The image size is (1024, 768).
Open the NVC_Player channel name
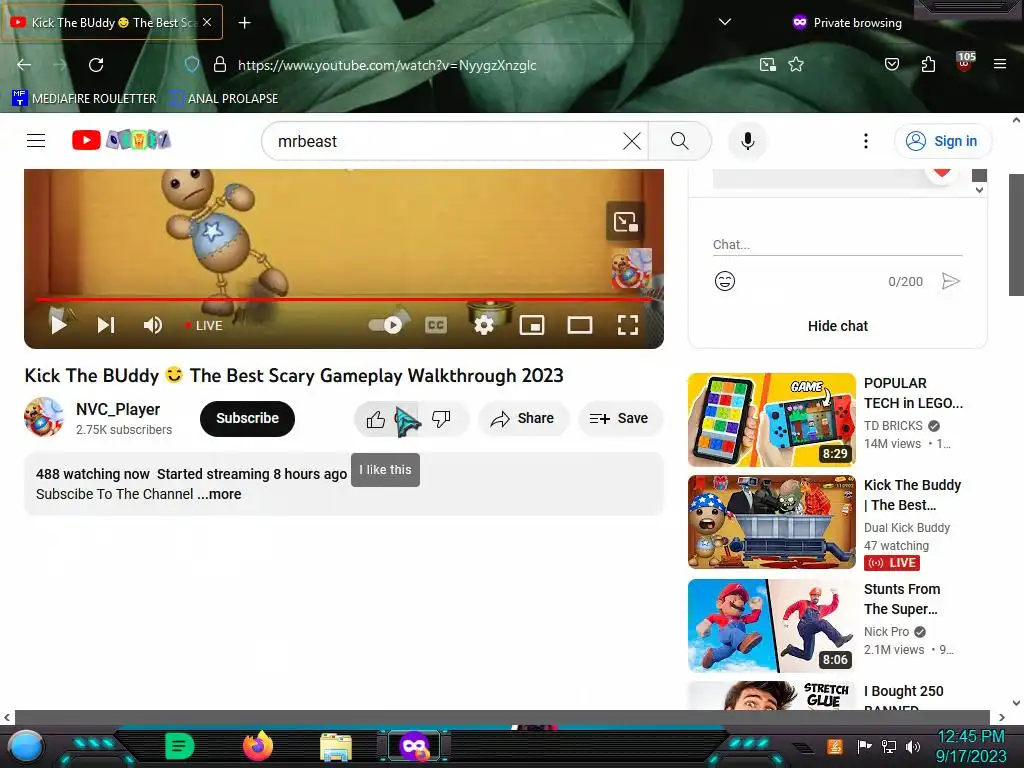click(118, 409)
